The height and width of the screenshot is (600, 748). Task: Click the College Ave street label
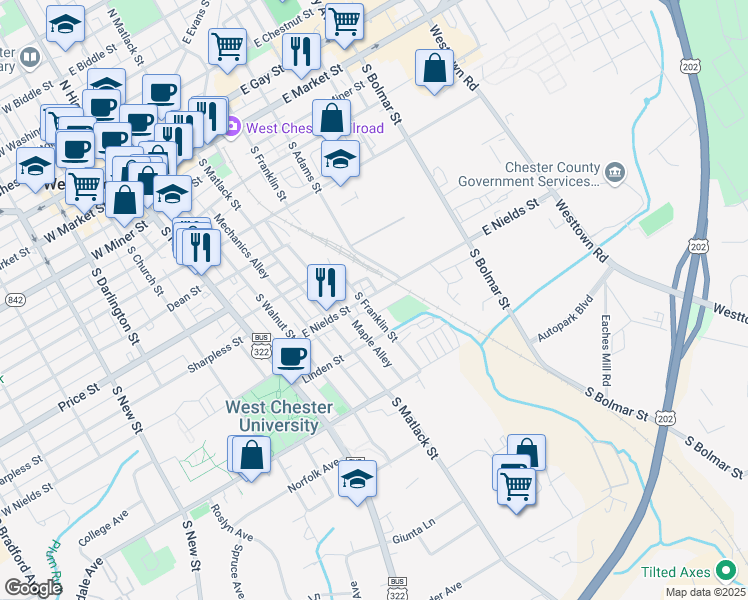(104, 528)
